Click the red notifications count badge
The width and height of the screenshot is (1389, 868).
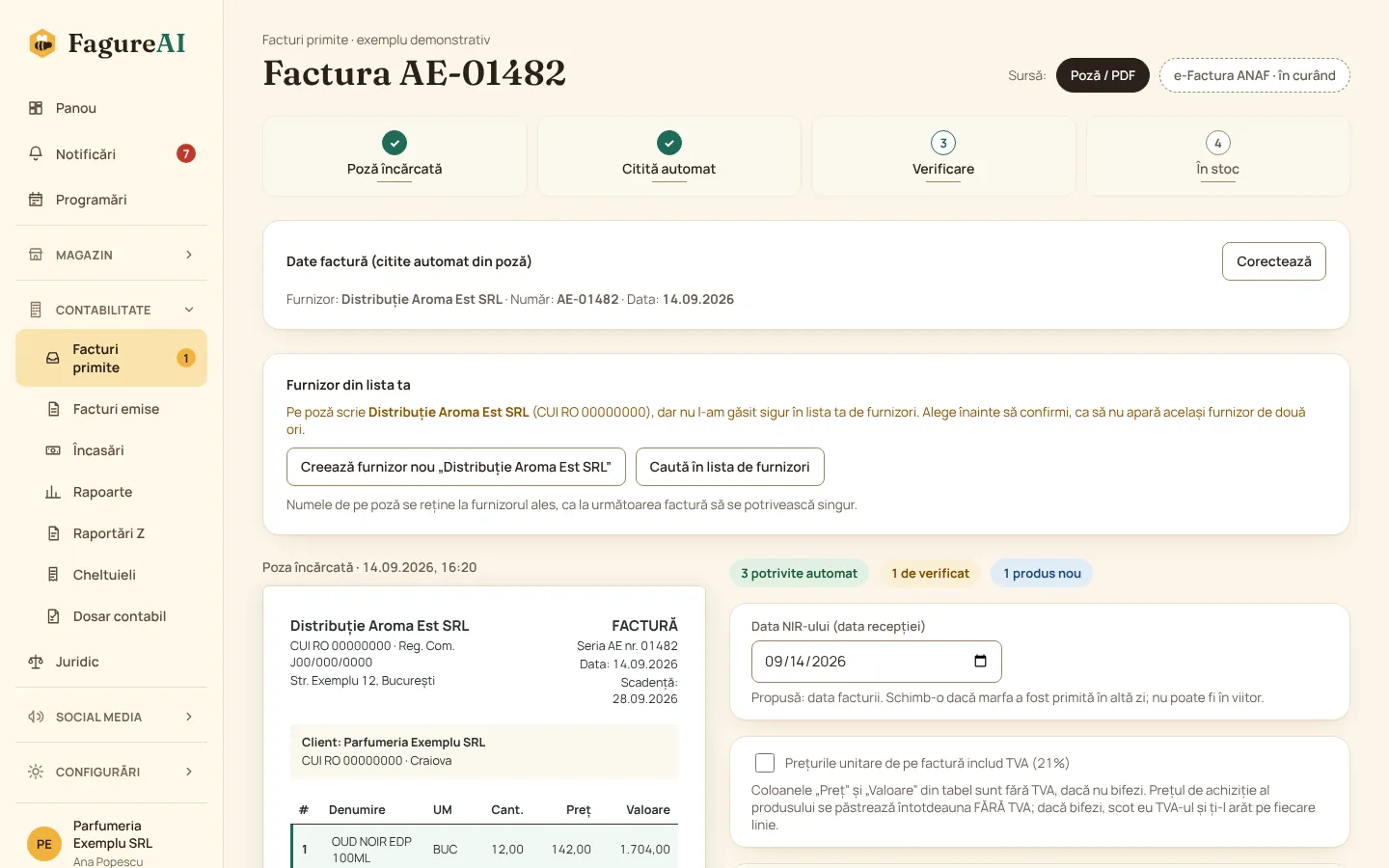point(186,153)
